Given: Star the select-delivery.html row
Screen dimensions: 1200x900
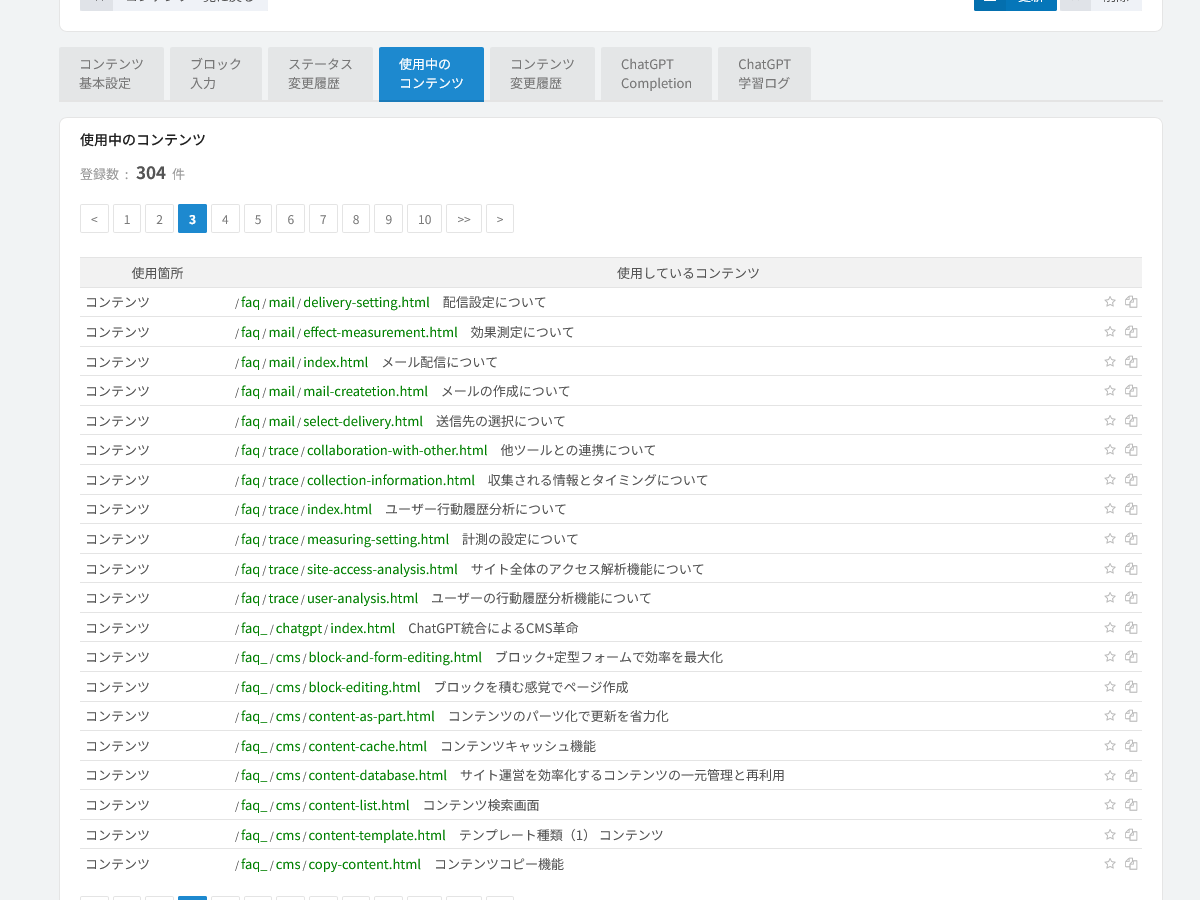Looking at the screenshot, I should tap(1110, 421).
